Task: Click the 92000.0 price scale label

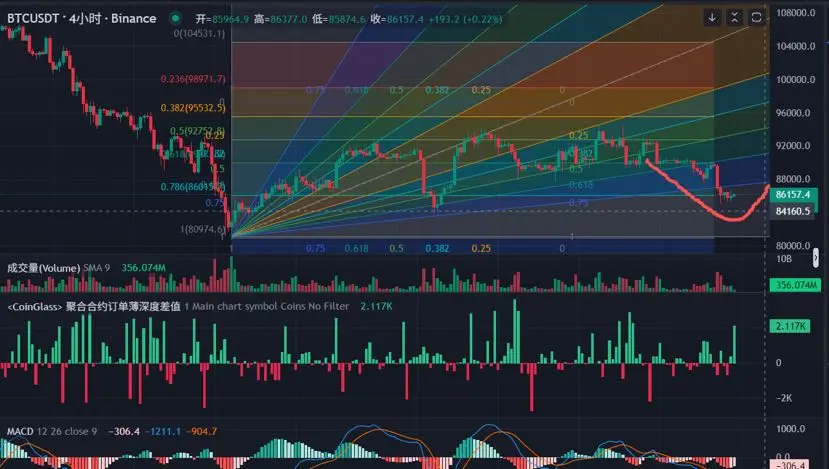Action: coord(793,145)
